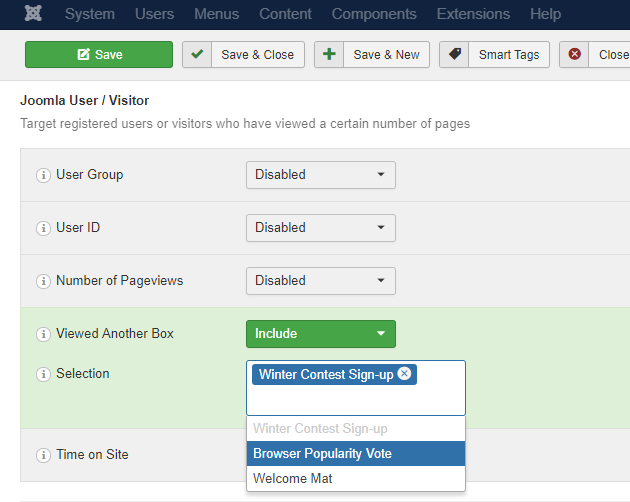The image size is (630, 502).
Task: Open the Users menu
Action: [x=154, y=14]
